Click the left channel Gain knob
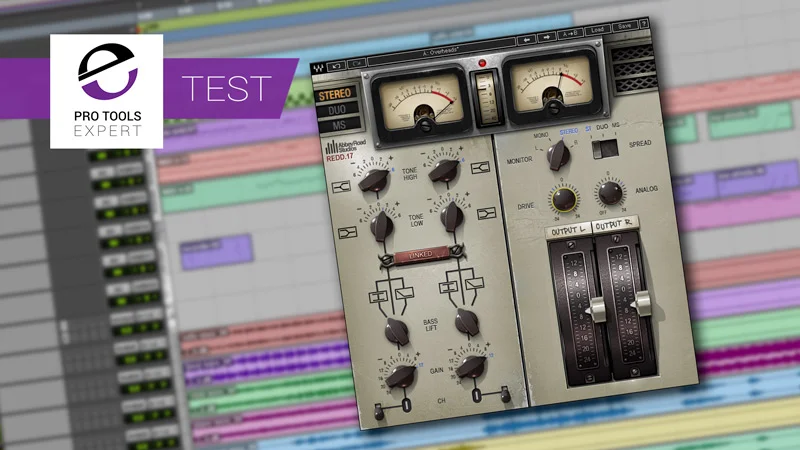This screenshot has height=450, width=800. (x=401, y=376)
